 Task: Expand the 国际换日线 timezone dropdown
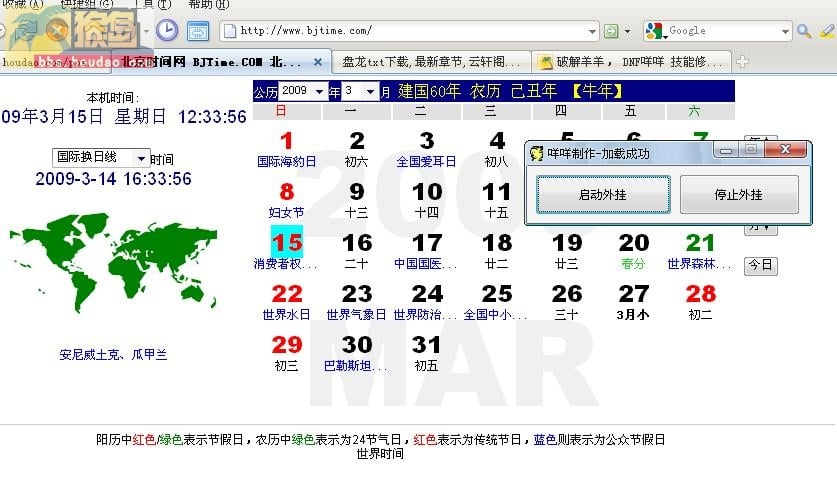point(141,158)
